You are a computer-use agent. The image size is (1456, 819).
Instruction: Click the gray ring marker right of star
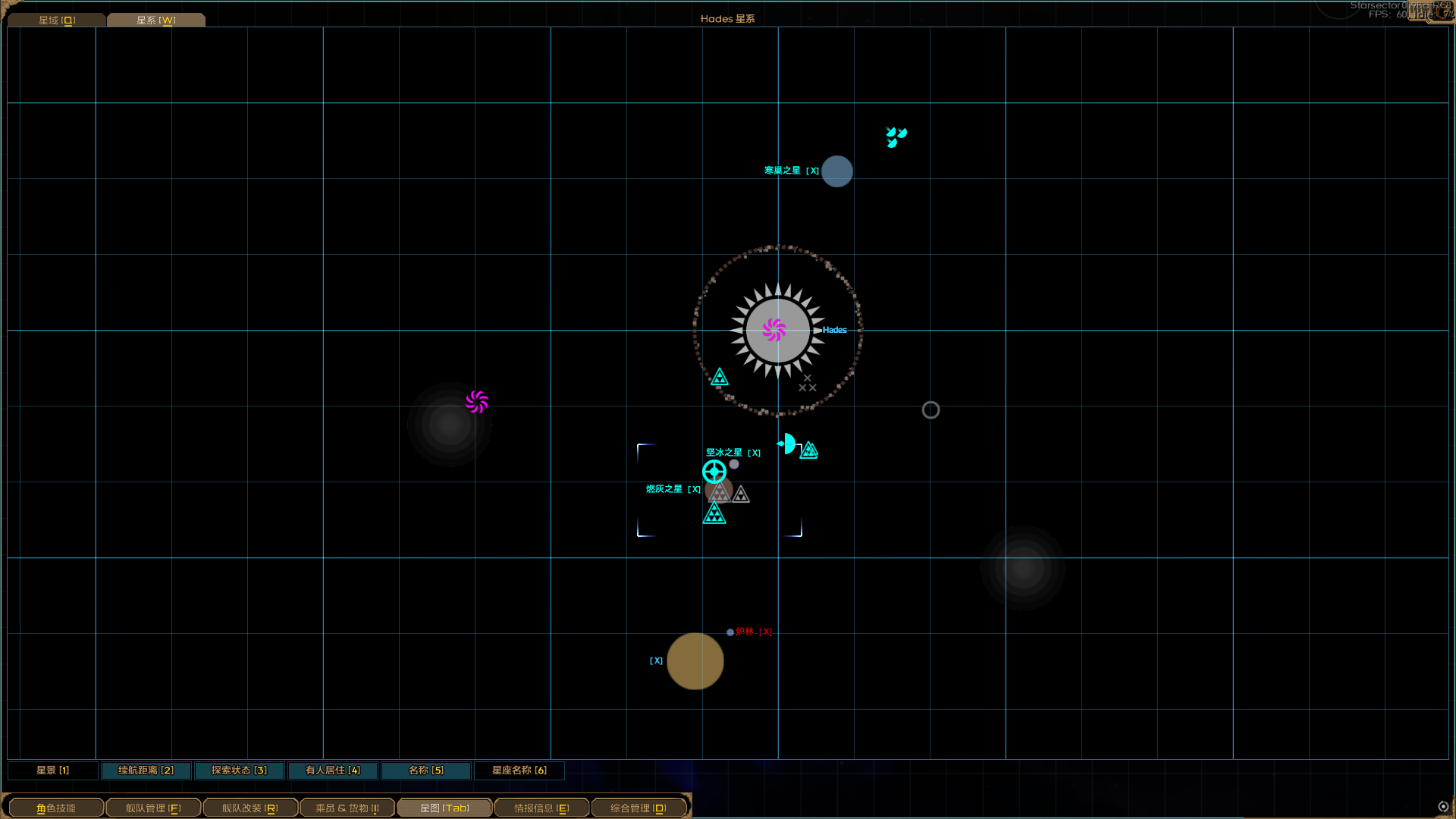(930, 410)
